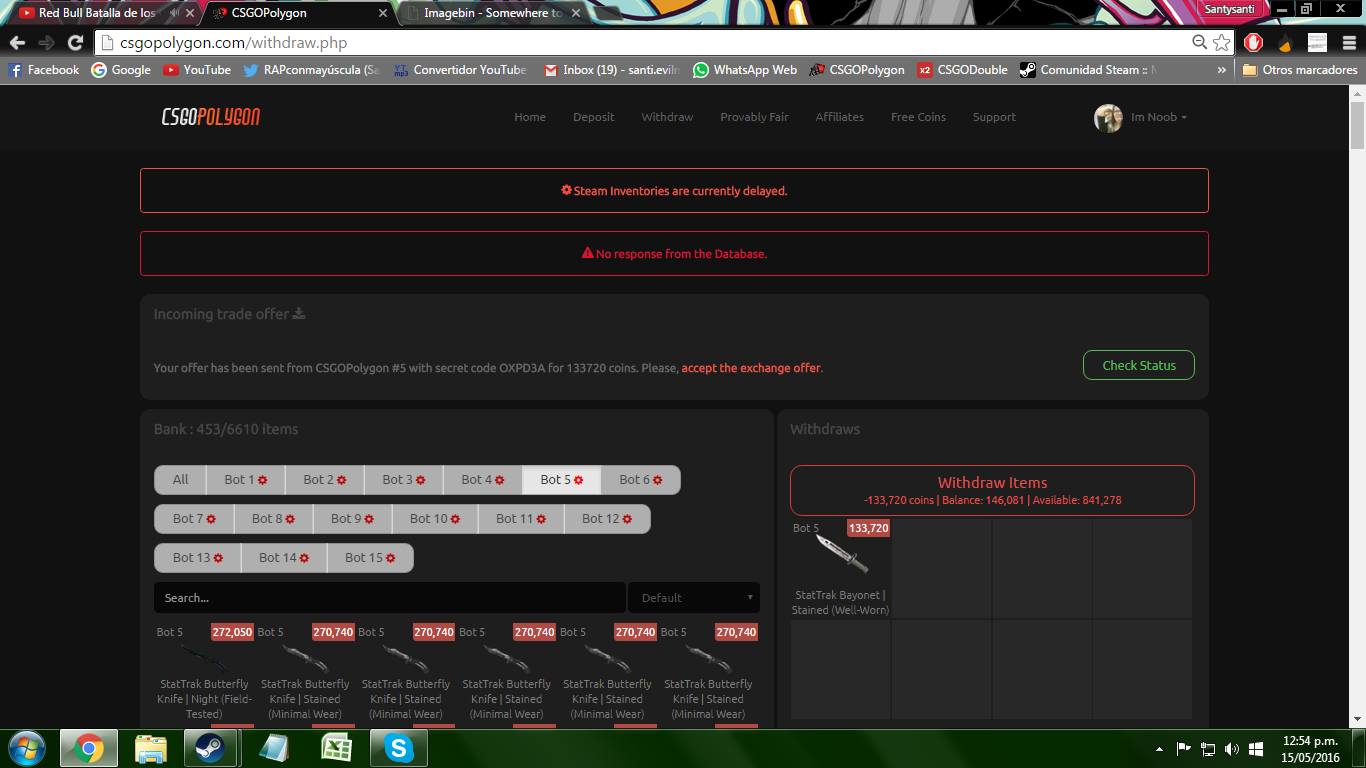Open Steam from the taskbar
Viewport: 1366px width, 768px height.
210,748
